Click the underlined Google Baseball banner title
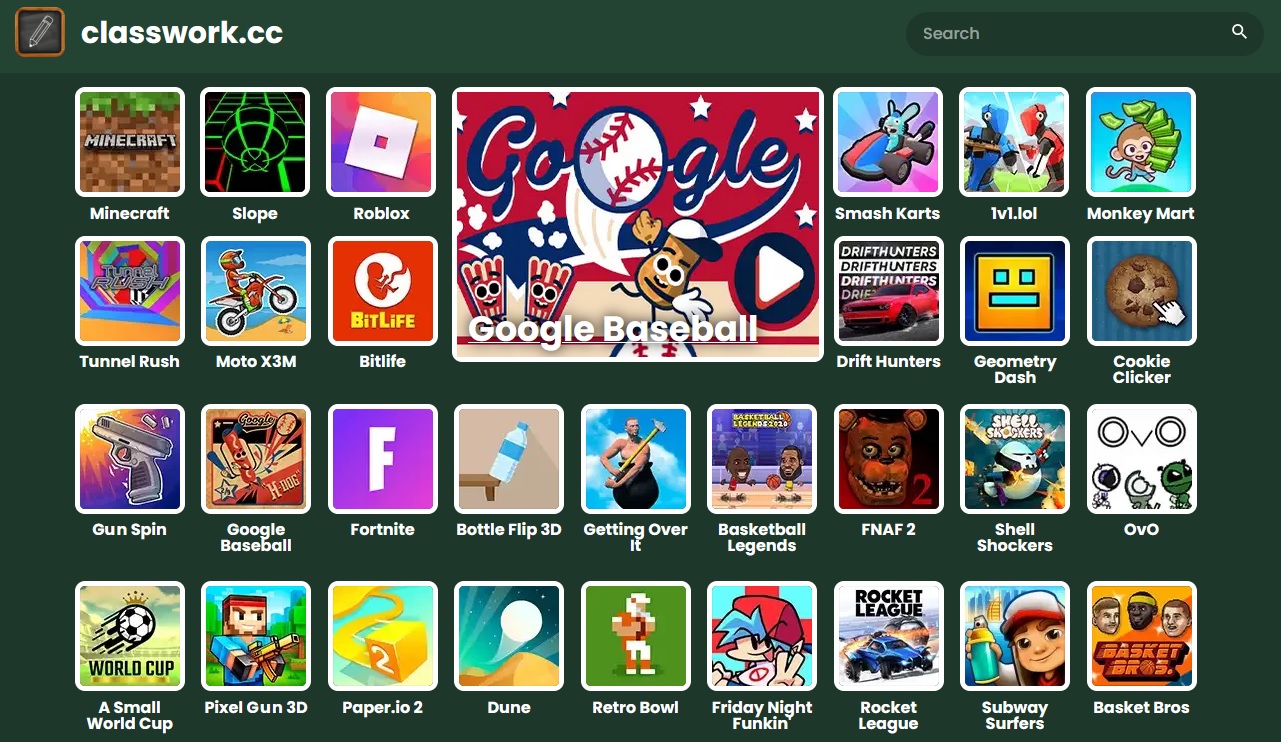The height and width of the screenshot is (742, 1281). (612, 329)
